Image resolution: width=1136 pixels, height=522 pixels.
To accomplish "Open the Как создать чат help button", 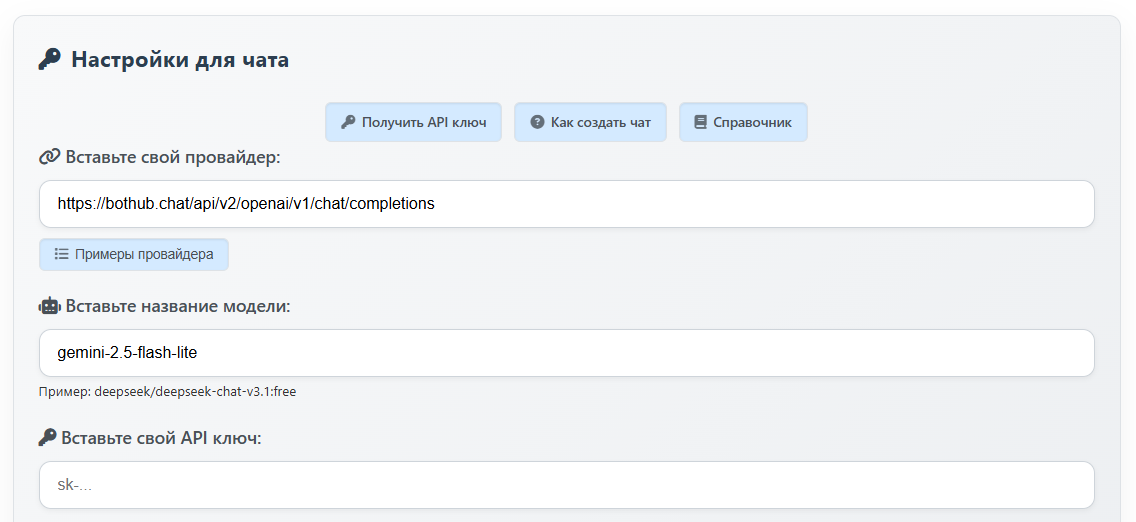I will (590, 122).
